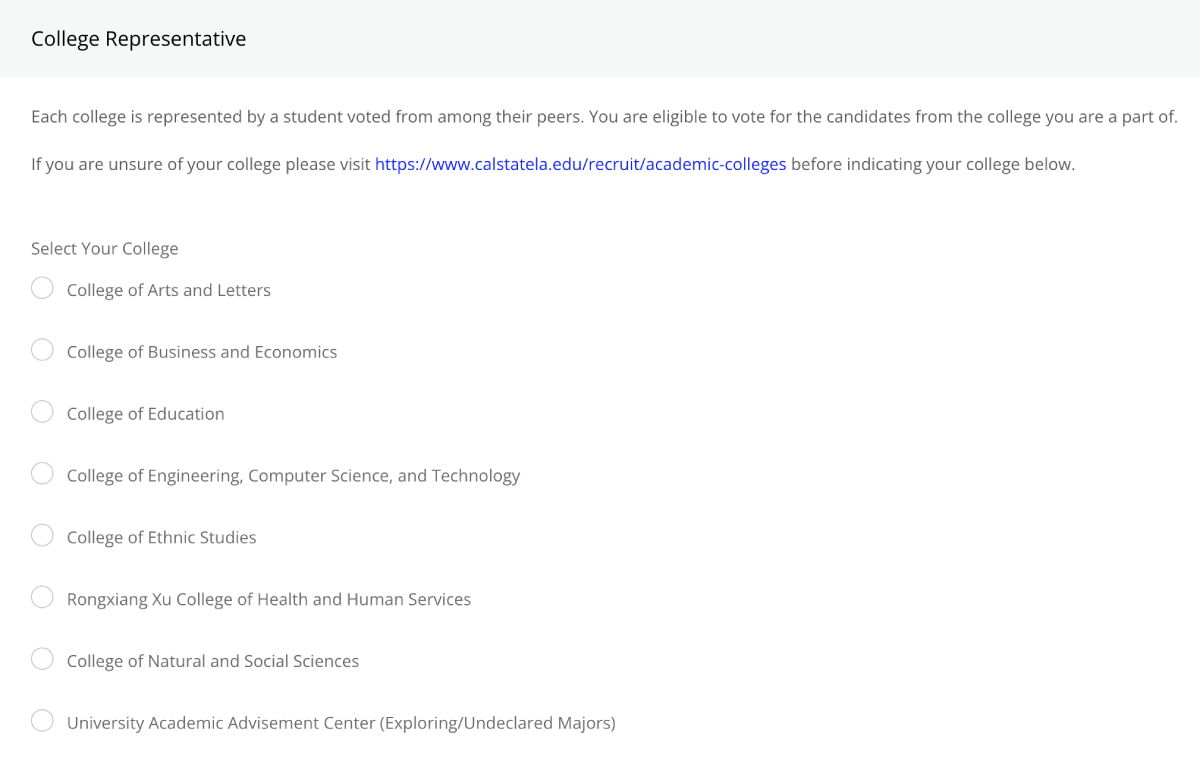Click the Select Your College question label
The width and height of the screenshot is (1200, 774).
tap(104, 248)
